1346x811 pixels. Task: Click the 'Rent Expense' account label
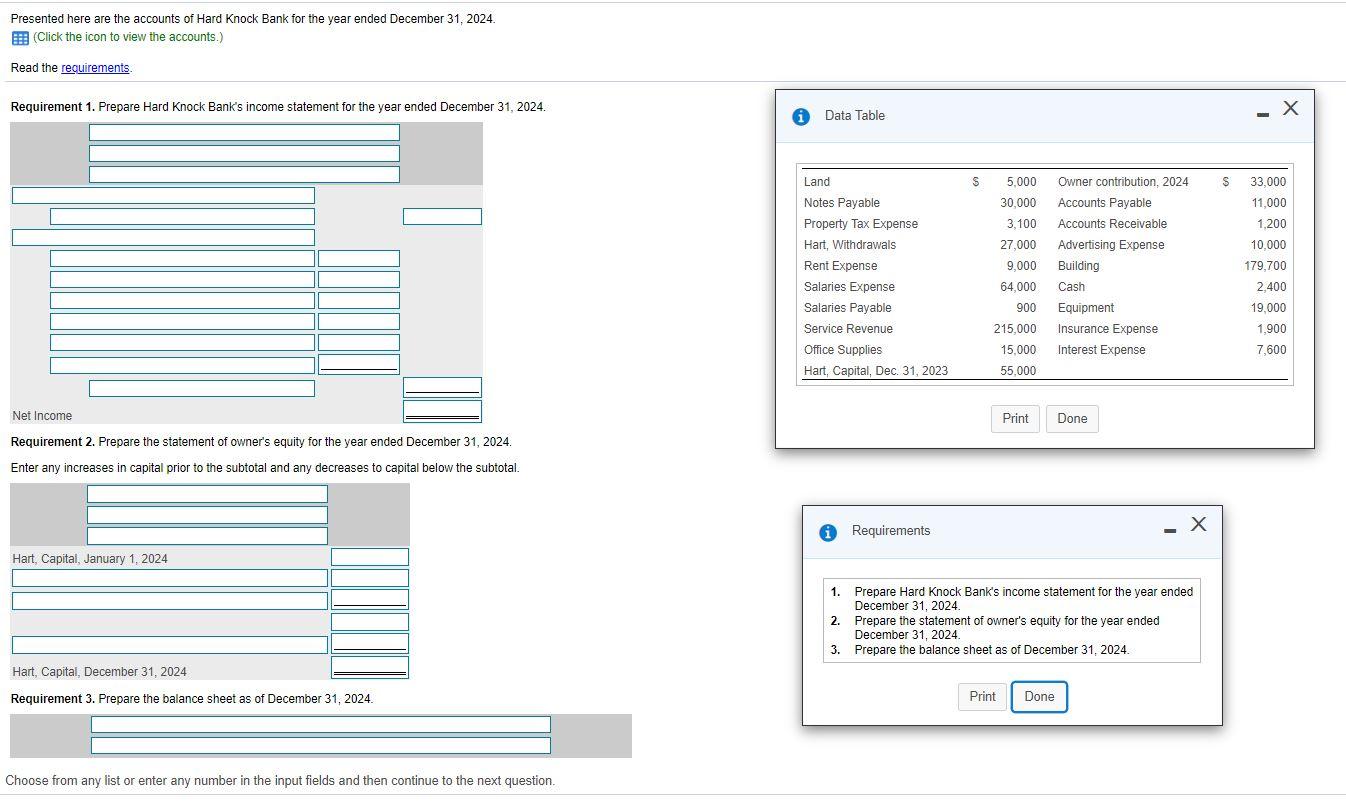[x=840, y=266]
